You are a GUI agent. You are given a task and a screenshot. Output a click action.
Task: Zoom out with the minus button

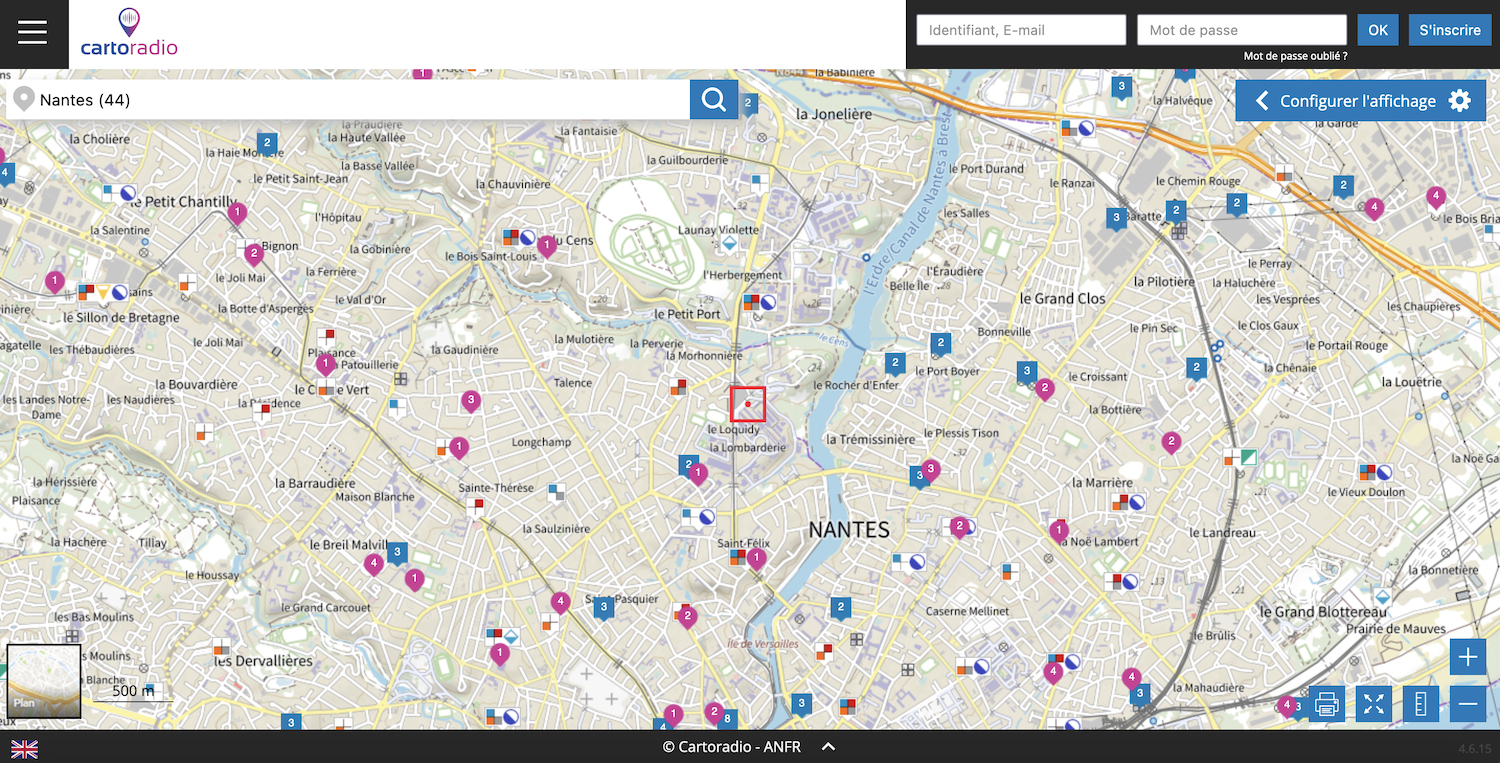pos(1467,704)
